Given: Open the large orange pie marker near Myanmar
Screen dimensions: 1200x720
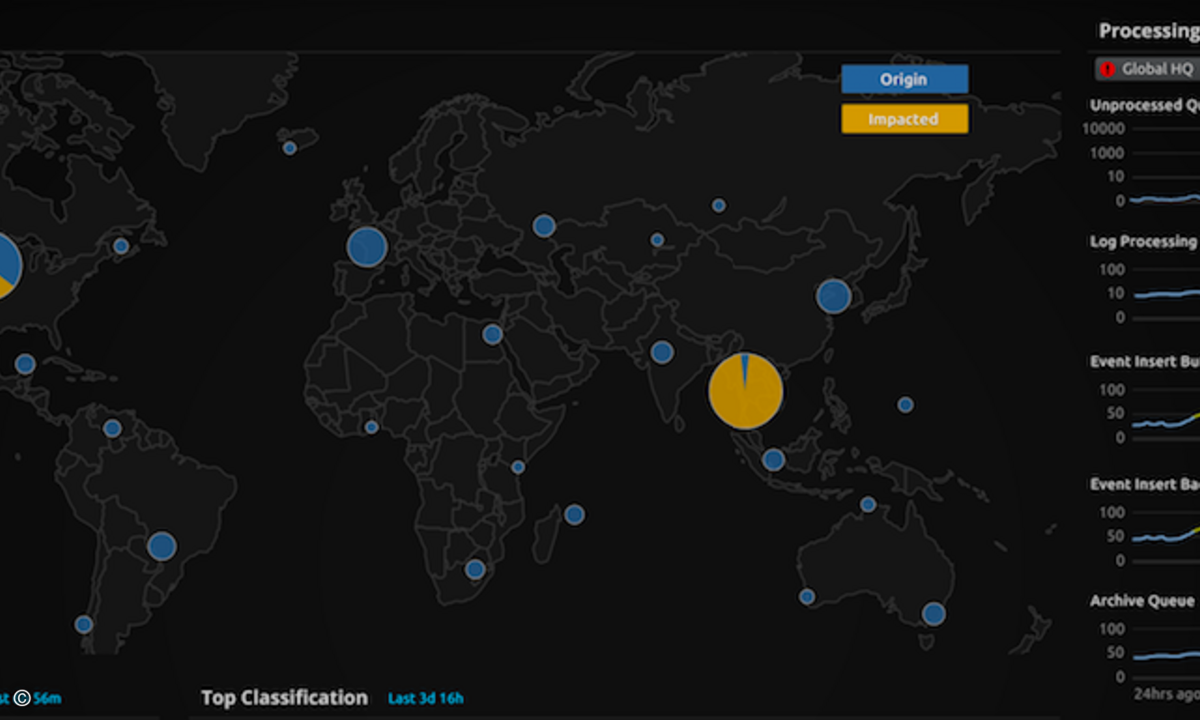Looking at the screenshot, I should pyautogui.click(x=745, y=391).
